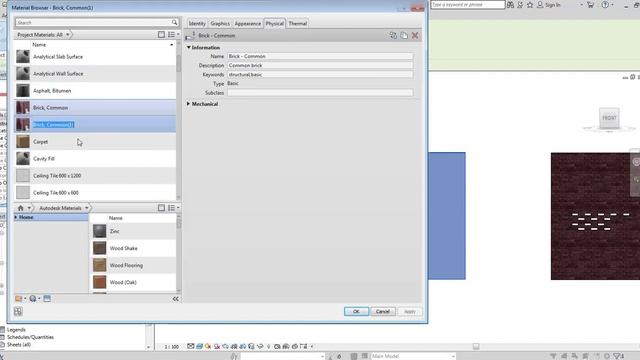Click the keyword or phrase search box

tap(468, 4)
